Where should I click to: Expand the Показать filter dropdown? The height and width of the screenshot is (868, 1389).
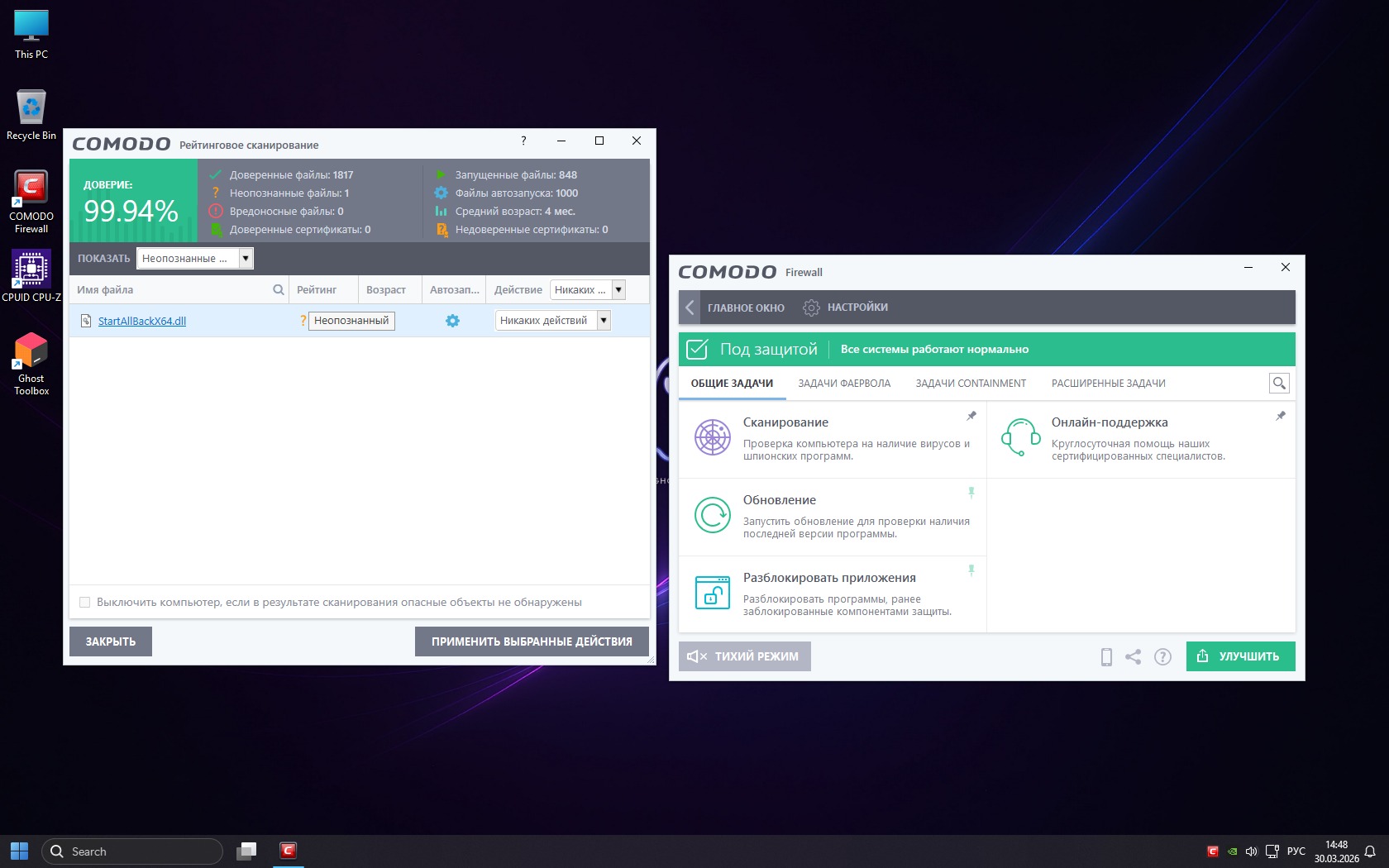point(246,259)
